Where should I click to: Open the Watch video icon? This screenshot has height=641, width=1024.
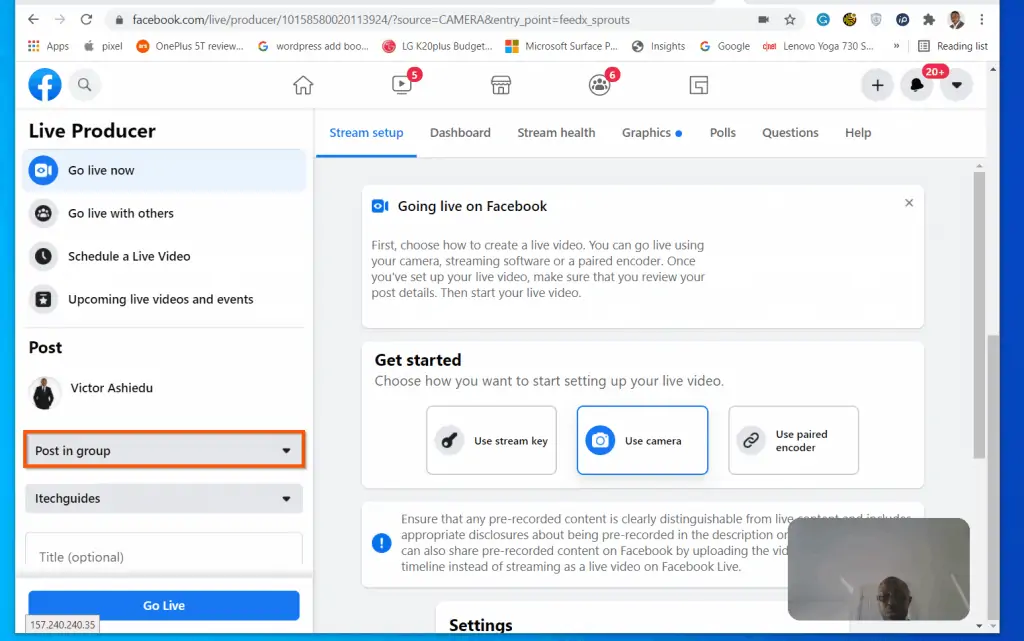[402, 85]
